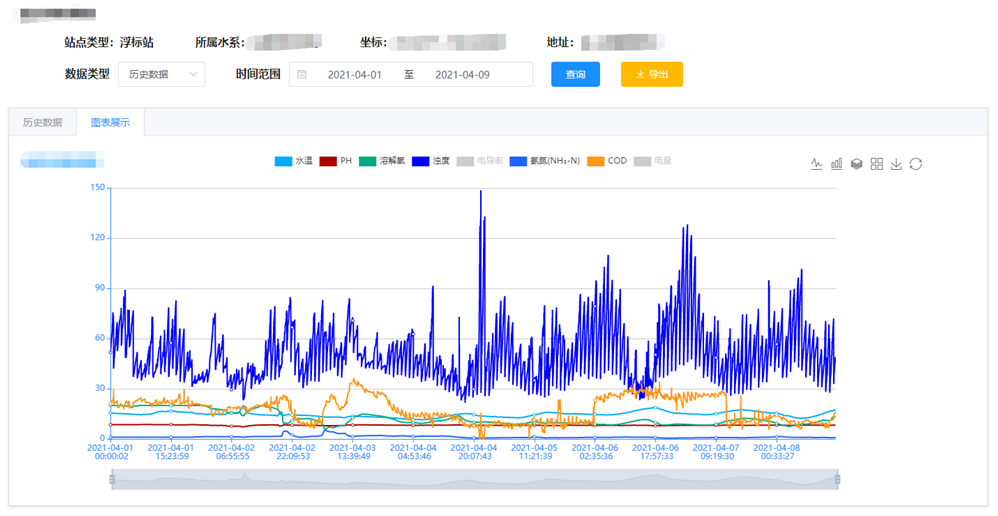Screen dimensions: 998x516
Task: Click calendar icon in date range field
Action: point(302,75)
